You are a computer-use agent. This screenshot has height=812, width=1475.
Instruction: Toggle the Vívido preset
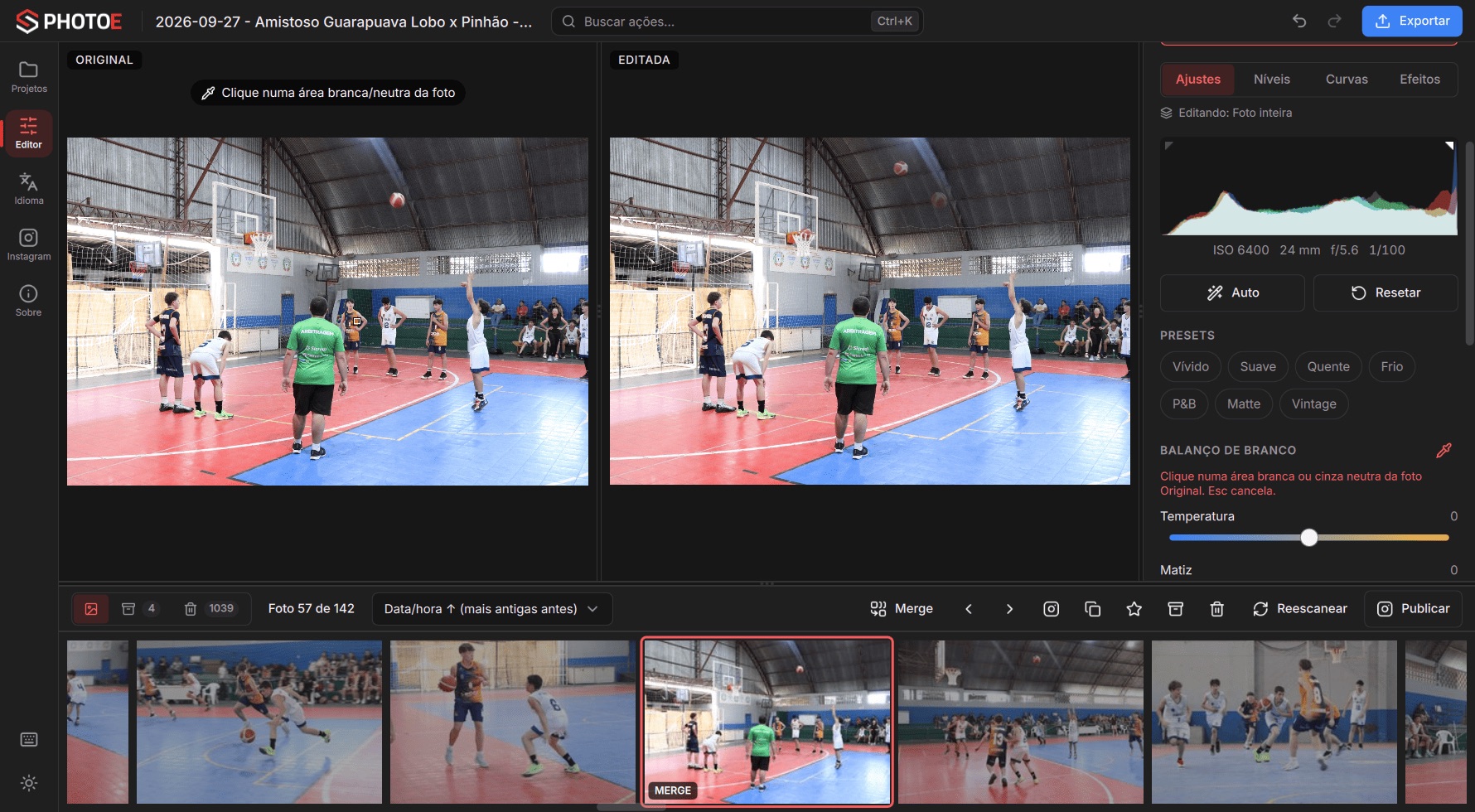(1191, 367)
